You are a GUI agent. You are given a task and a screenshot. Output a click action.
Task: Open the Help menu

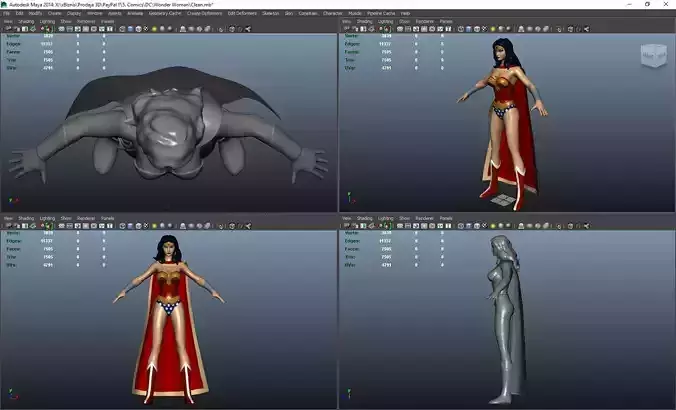(405, 13)
